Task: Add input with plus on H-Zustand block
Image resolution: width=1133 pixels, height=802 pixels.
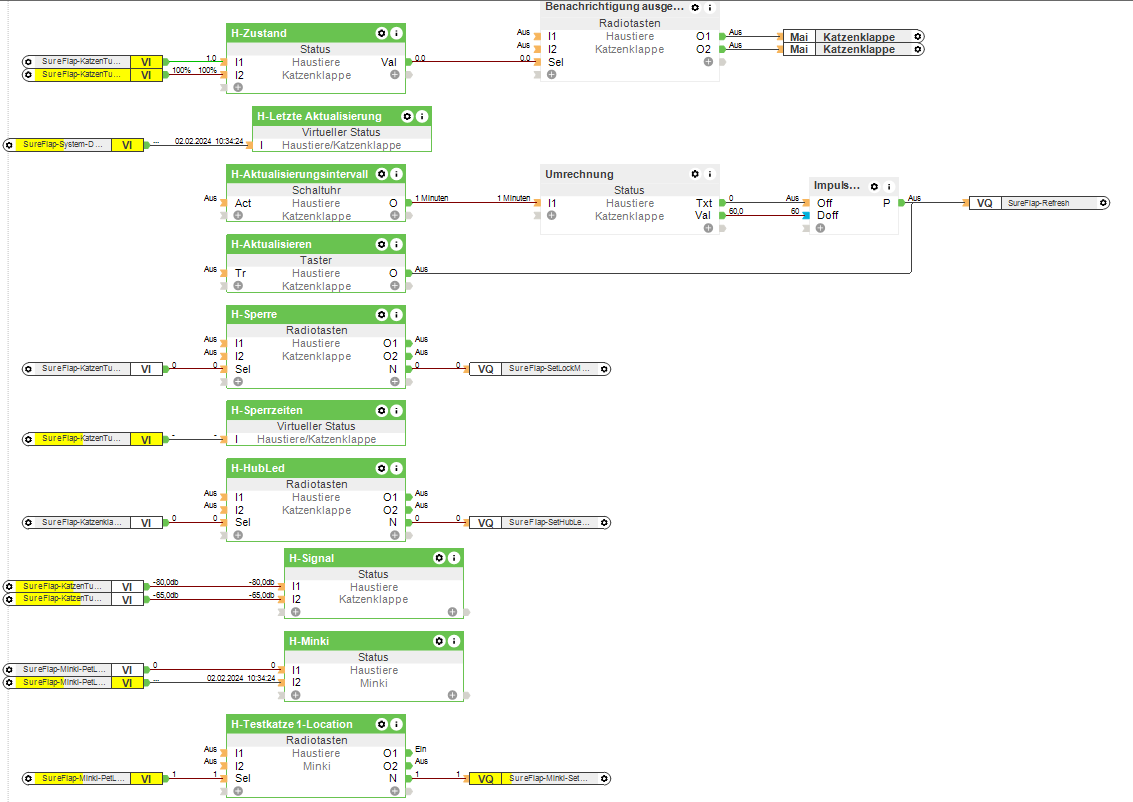Action: click(238, 87)
